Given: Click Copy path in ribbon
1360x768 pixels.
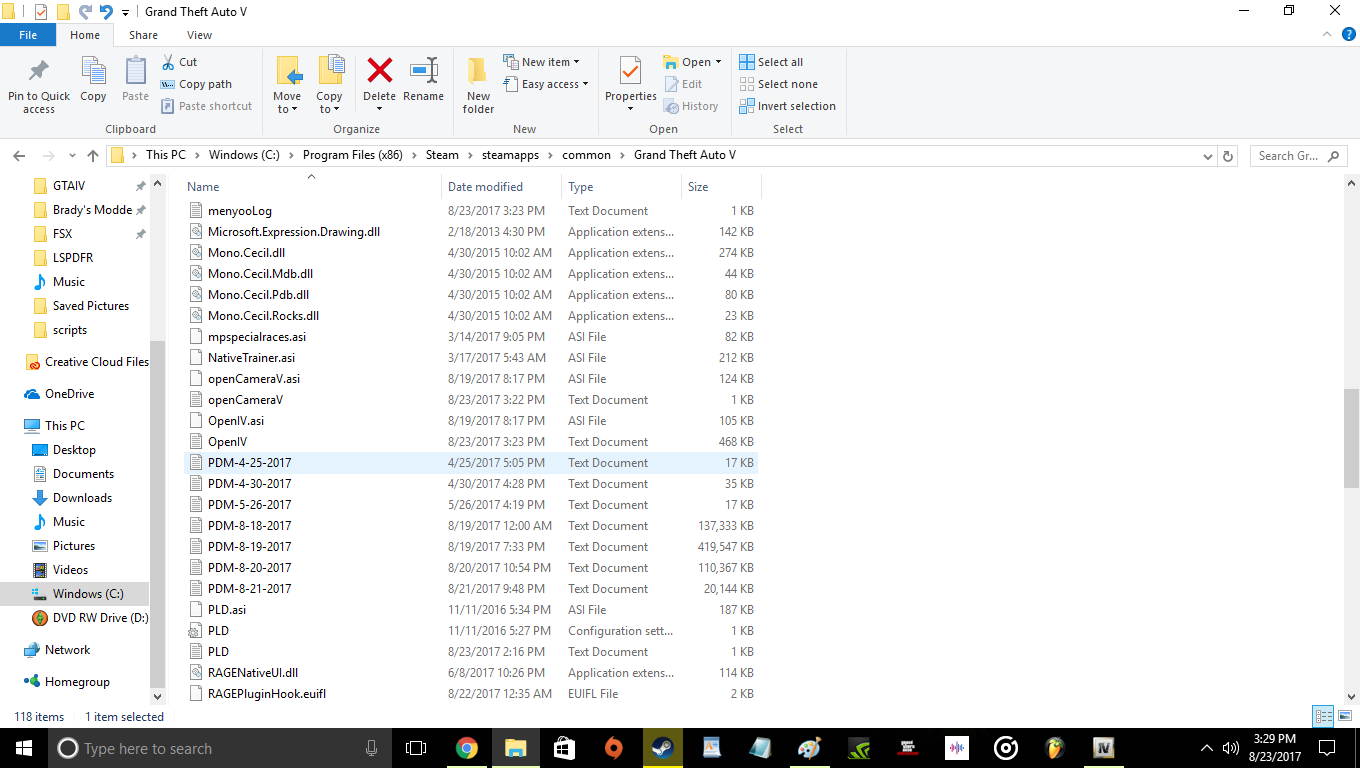Looking at the screenshot, I should coord(196,84).
